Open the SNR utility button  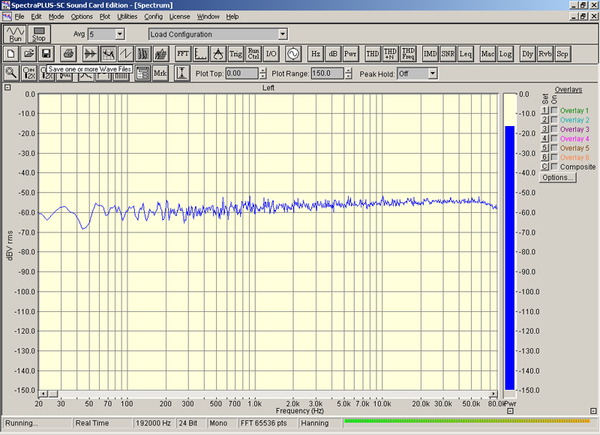(448, 54)
